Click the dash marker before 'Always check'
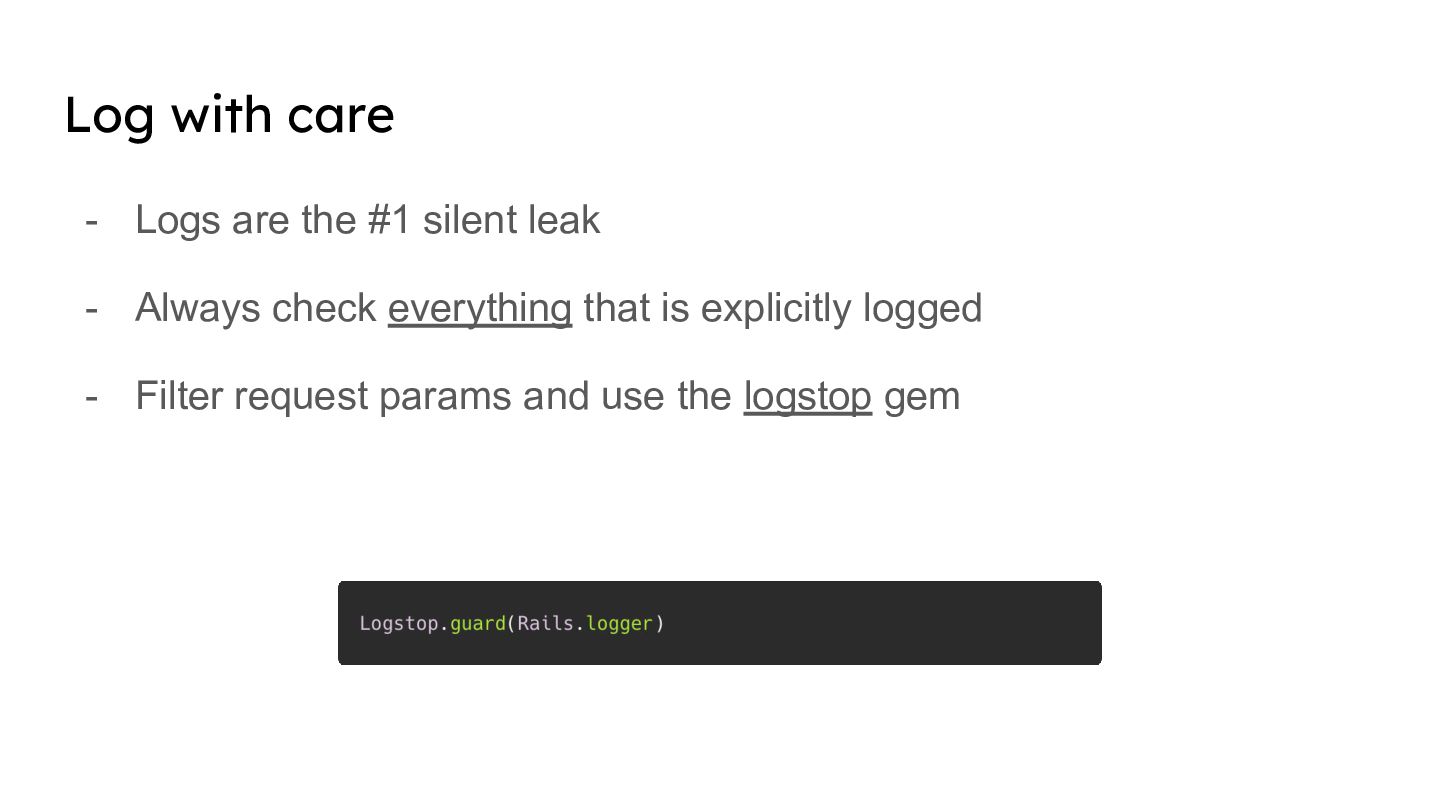Image resolution: width=1440 pixels, height=810 pixels. tap(92, 308)
